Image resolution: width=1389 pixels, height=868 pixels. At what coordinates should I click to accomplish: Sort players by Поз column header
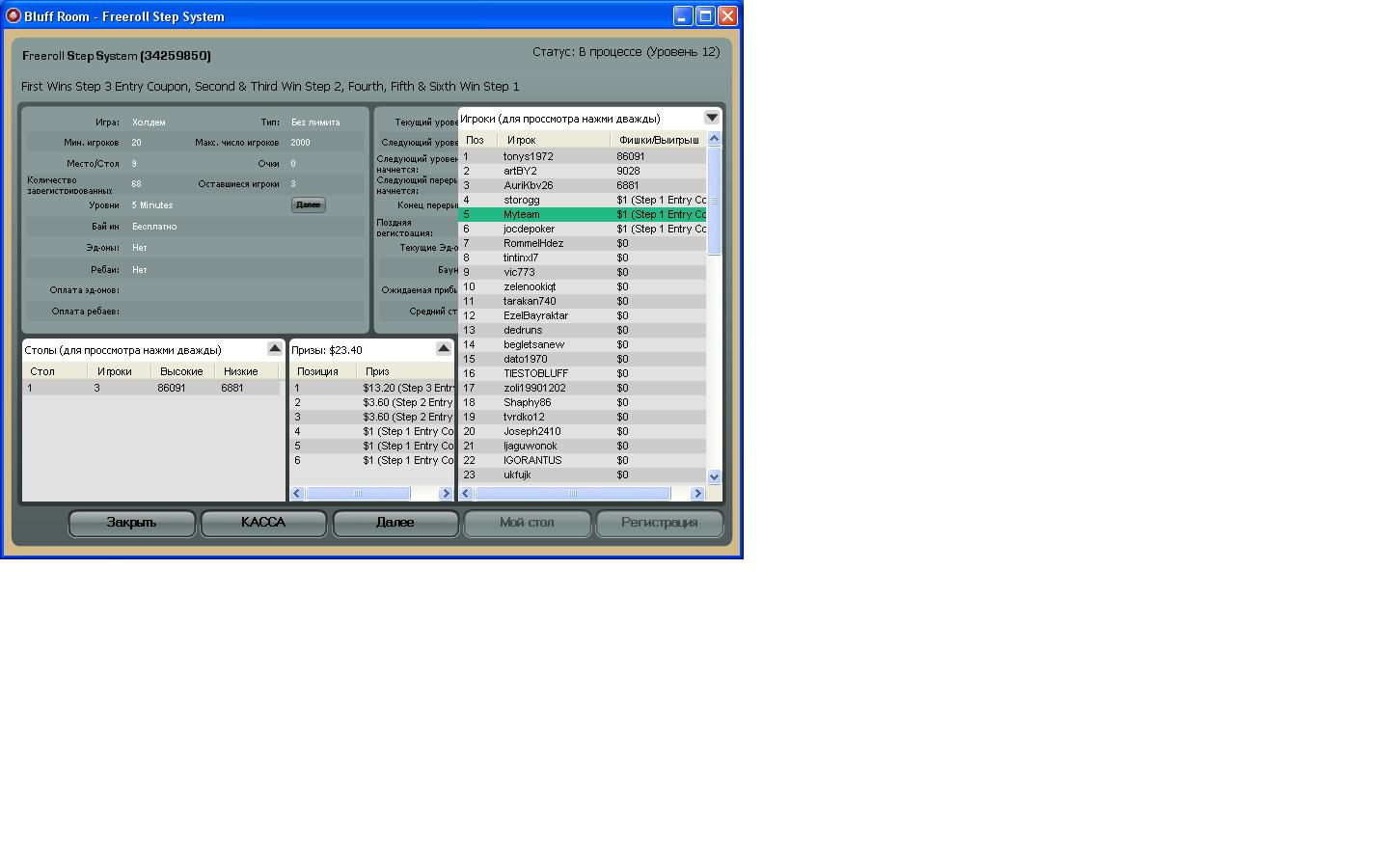click(x=477, y=140)
